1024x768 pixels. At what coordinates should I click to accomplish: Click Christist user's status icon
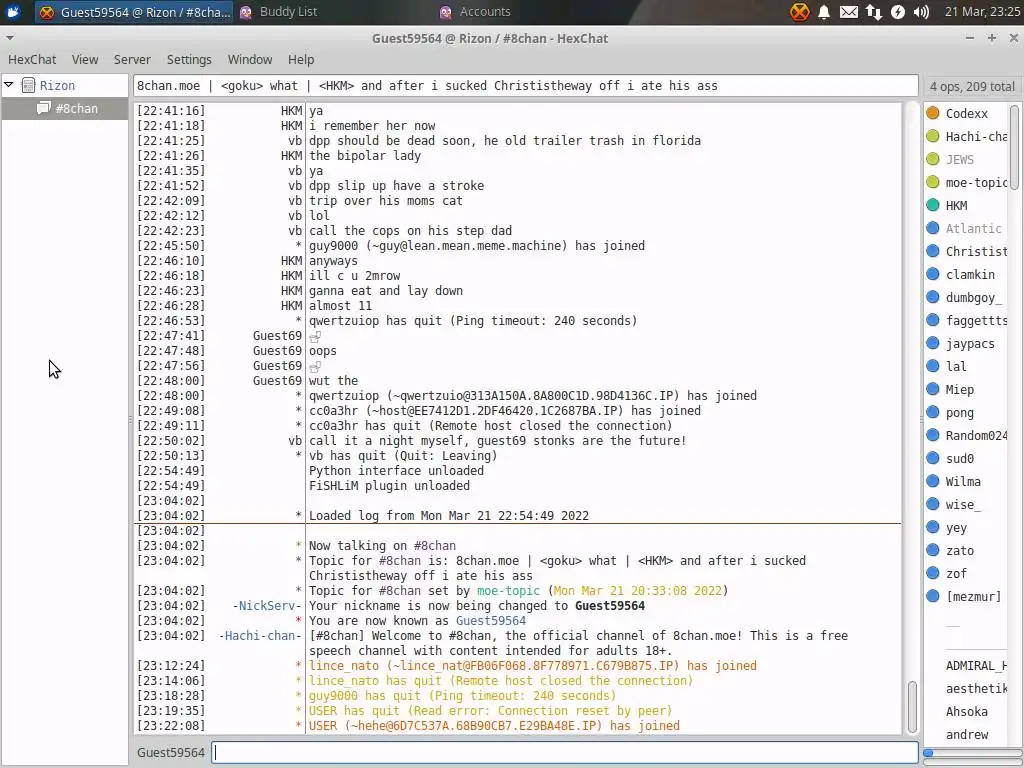click(x=933, y=251)
